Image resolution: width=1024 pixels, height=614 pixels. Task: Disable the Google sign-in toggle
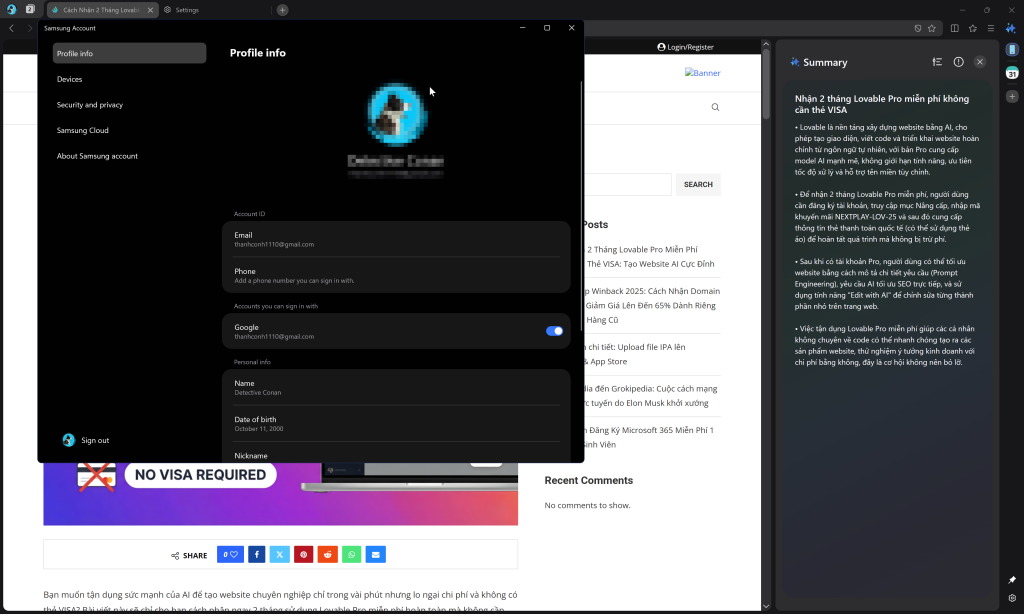pyautogui.click(x=554, y=331)
